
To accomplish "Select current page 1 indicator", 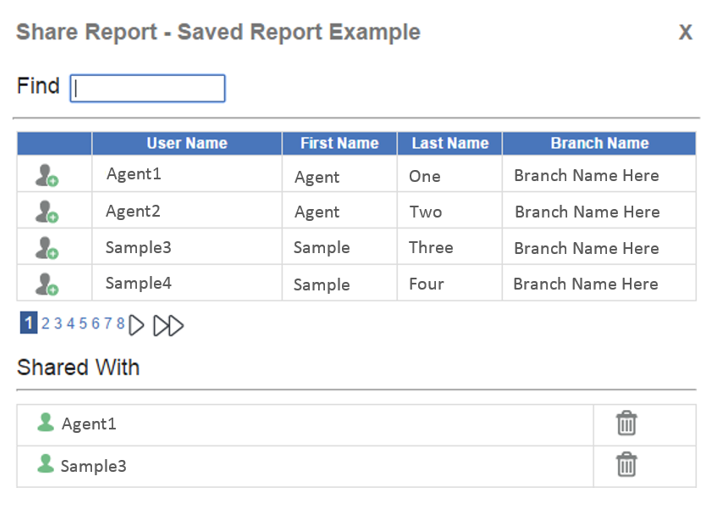I will [x=29, y=323].
